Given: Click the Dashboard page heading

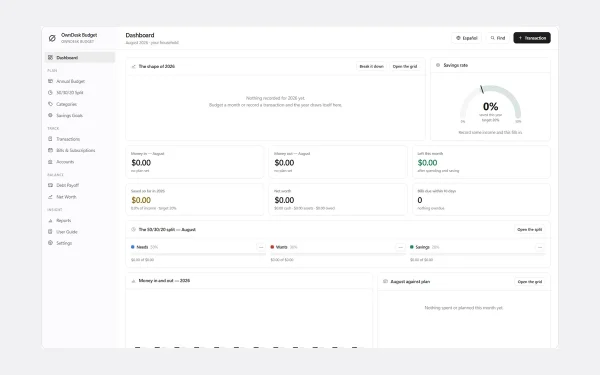Looking at the screenshot, I should pyautogui.click(x=140, y=35).
